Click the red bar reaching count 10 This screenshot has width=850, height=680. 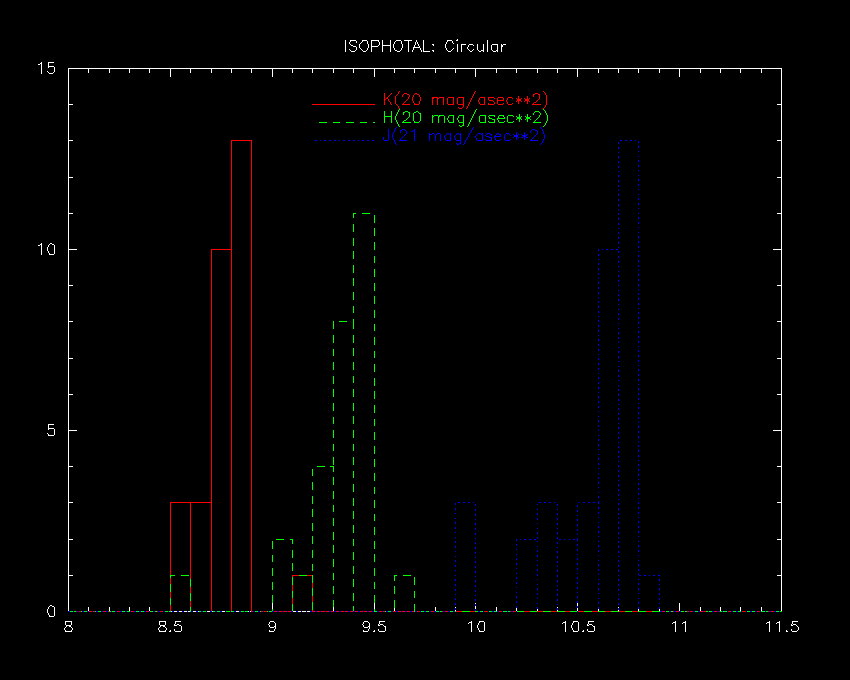click(221, 430)
